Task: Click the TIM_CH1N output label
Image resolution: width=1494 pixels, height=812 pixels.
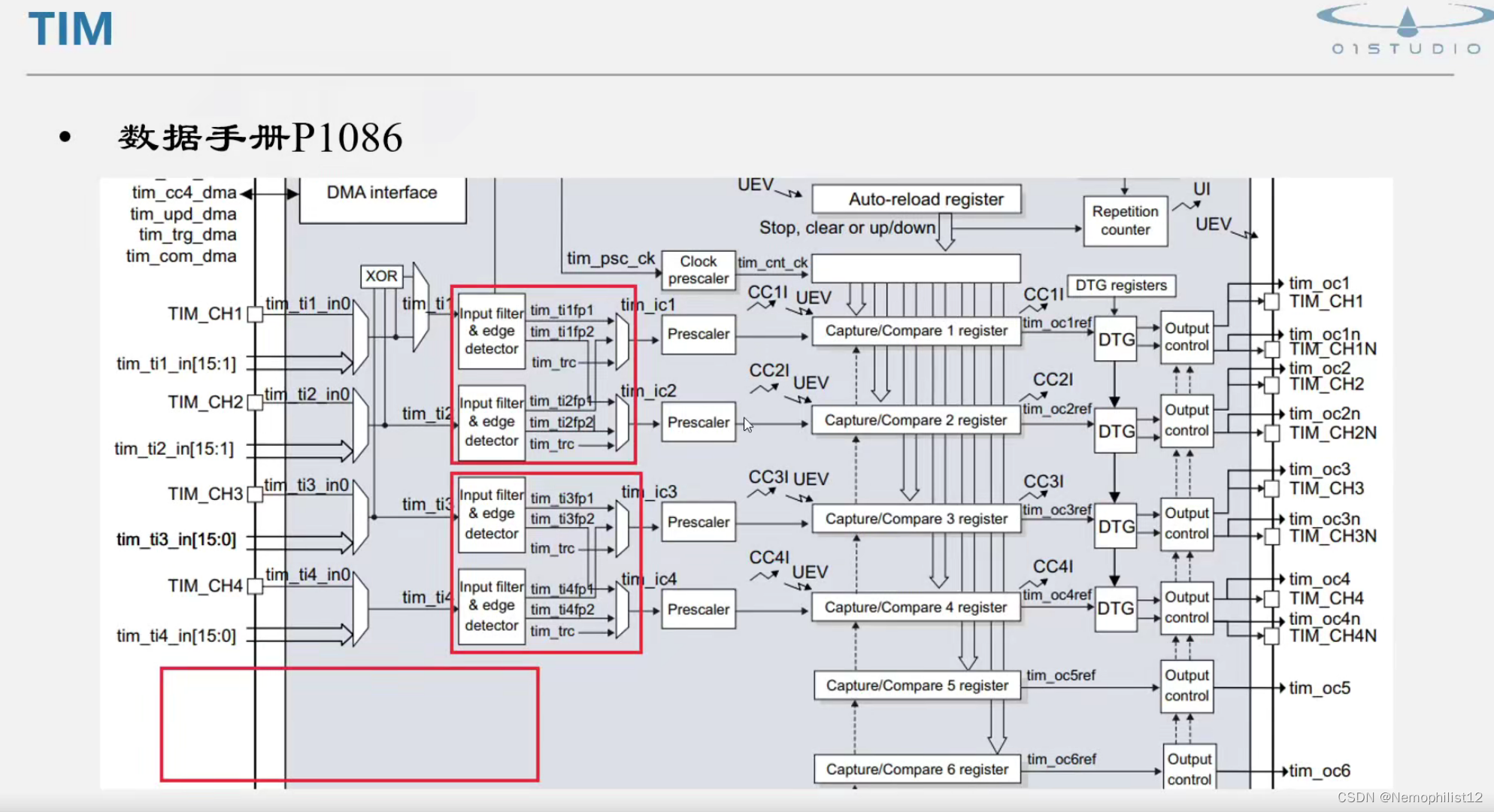Action: pyautogui.click(x=1333, y=349)
